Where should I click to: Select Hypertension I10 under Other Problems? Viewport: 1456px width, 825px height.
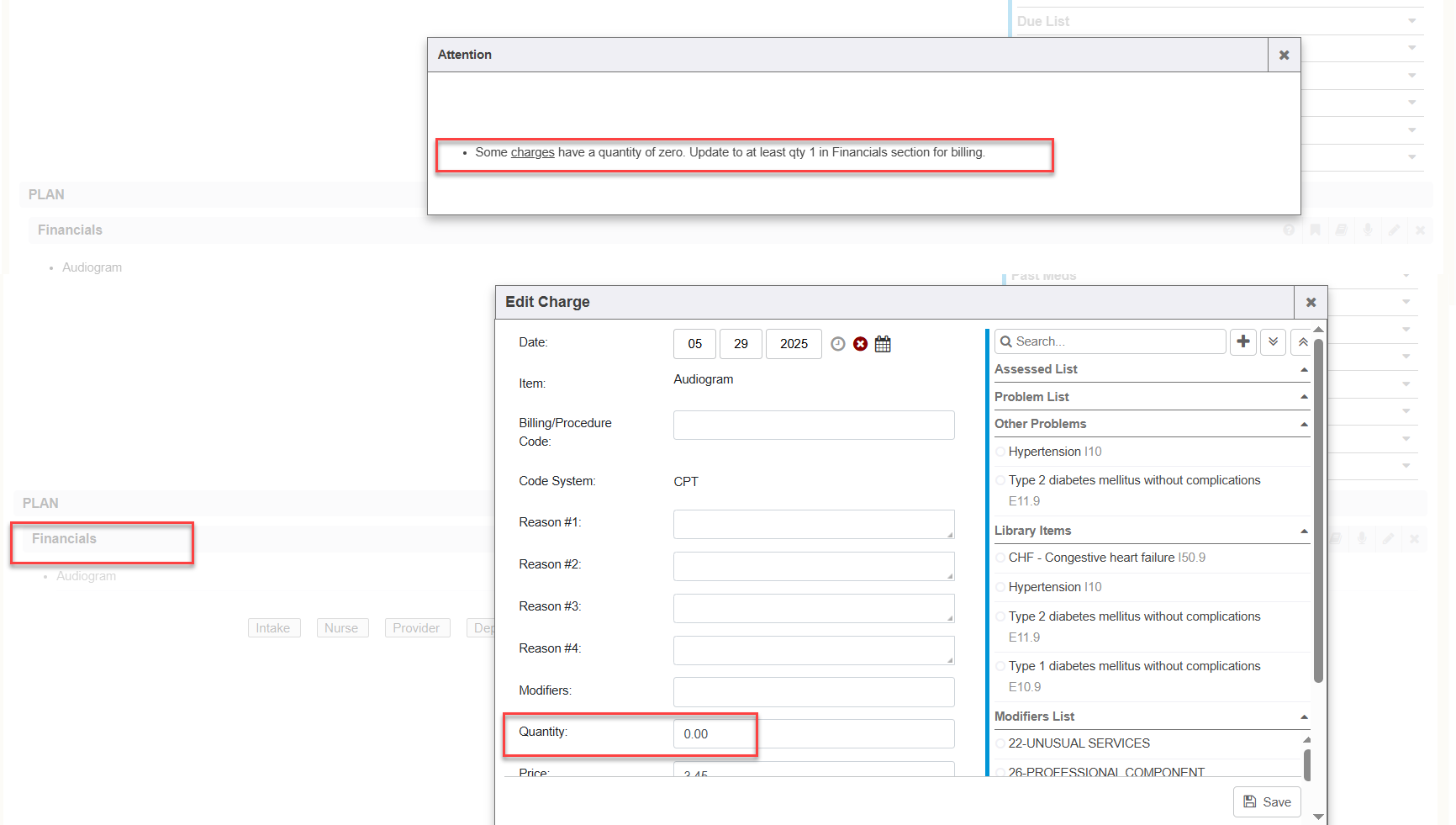coord(1000,452)
